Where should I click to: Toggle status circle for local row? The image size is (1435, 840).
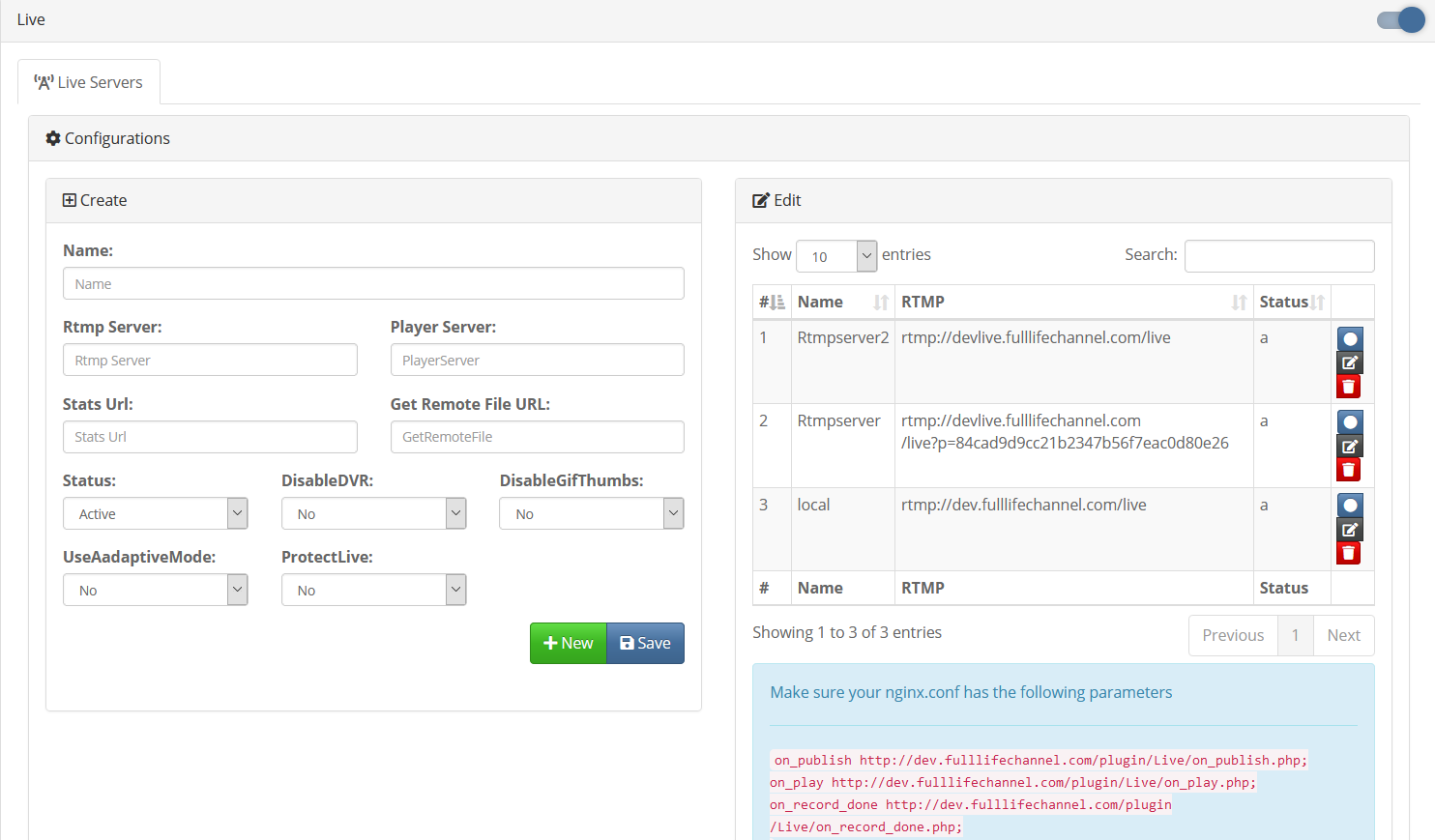1350,506
